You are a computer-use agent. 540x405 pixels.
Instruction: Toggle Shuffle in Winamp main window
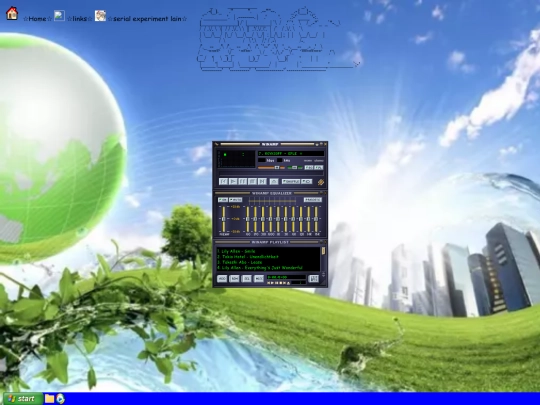[x=291, y=181]
